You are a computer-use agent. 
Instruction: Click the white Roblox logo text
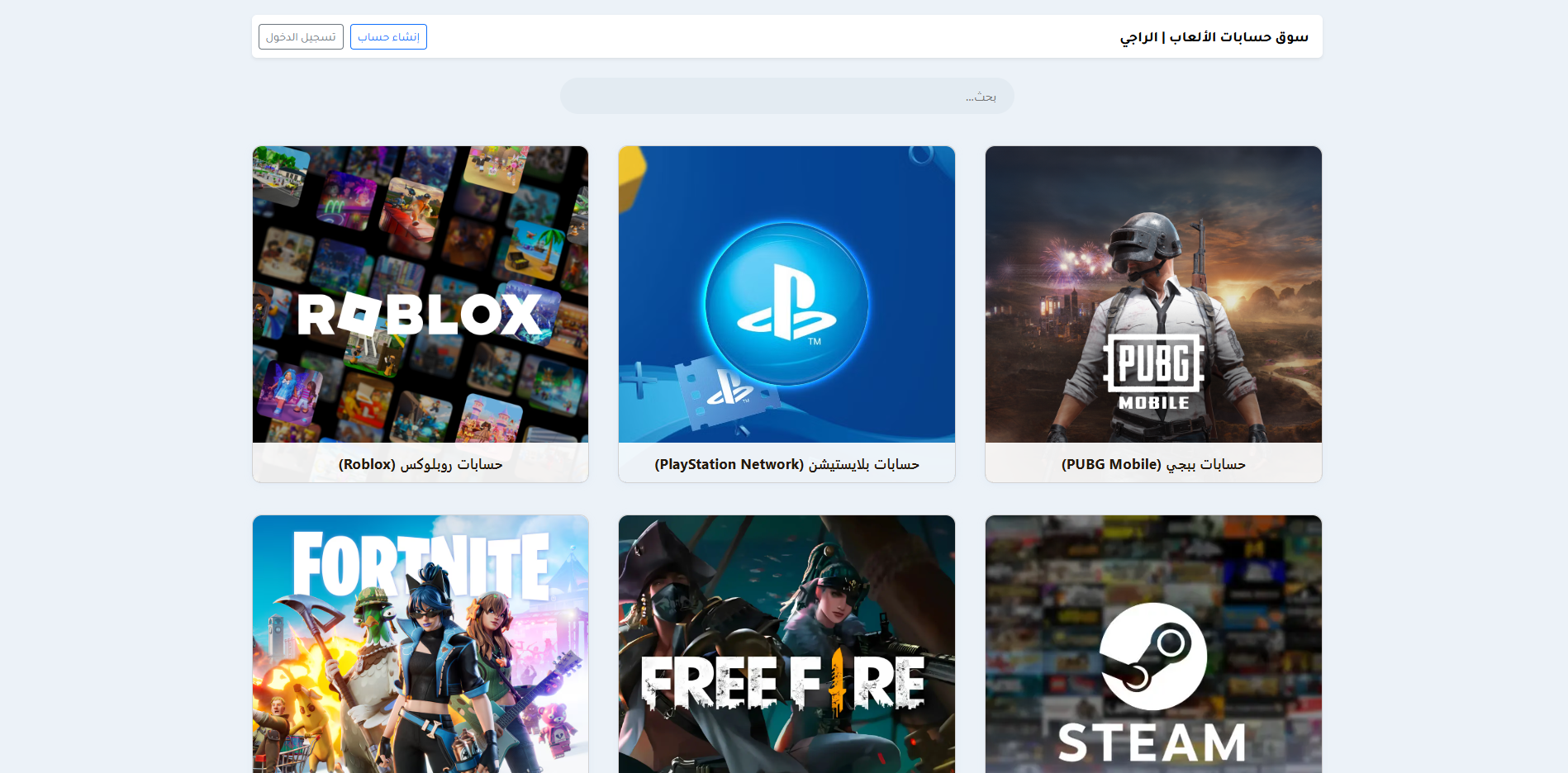click(420, 315)
